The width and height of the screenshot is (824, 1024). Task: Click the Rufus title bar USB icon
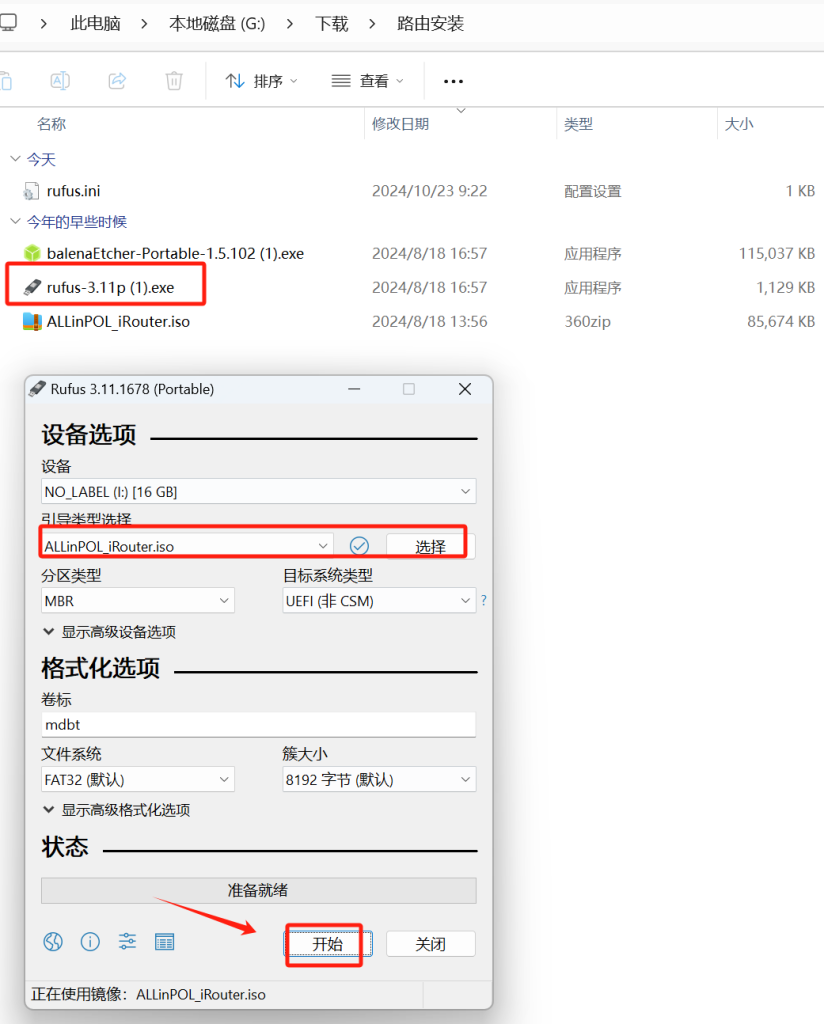[37, 389]
